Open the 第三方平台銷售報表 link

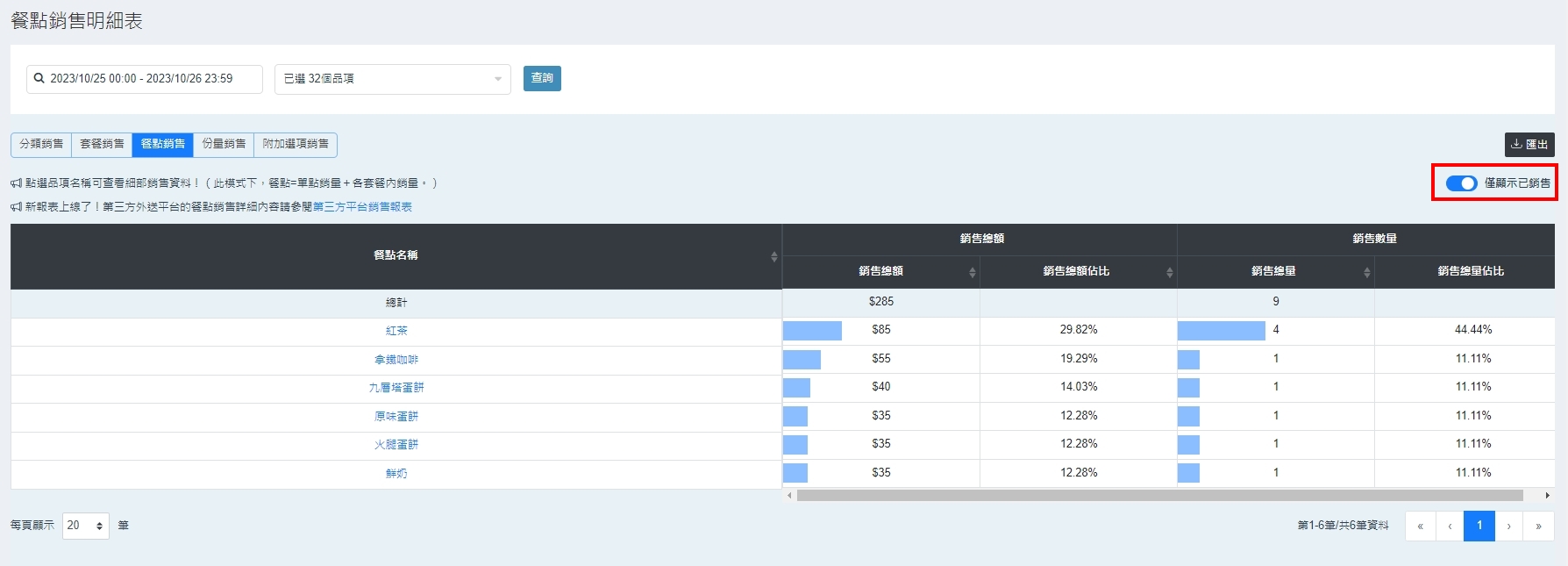pos(362,207)
